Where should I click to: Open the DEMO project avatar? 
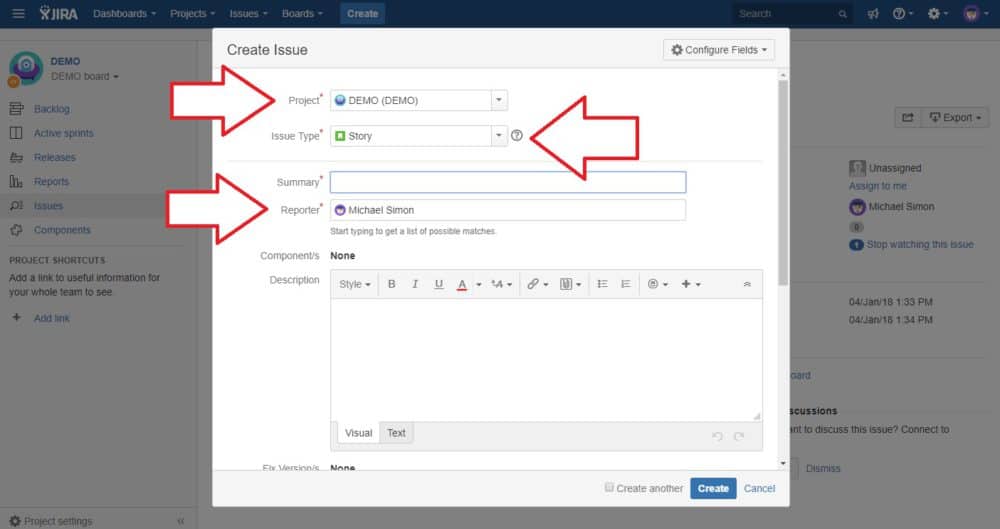(26, 68)
